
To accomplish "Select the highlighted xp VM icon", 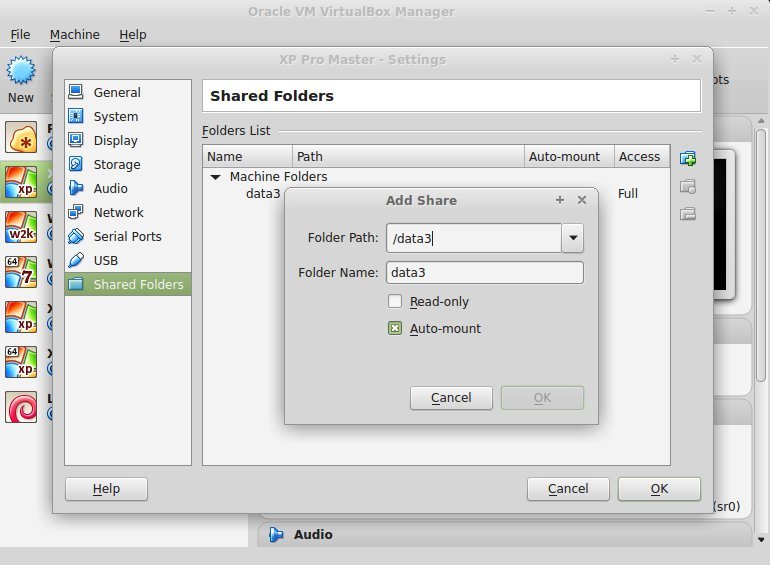I will click(21, 182).
